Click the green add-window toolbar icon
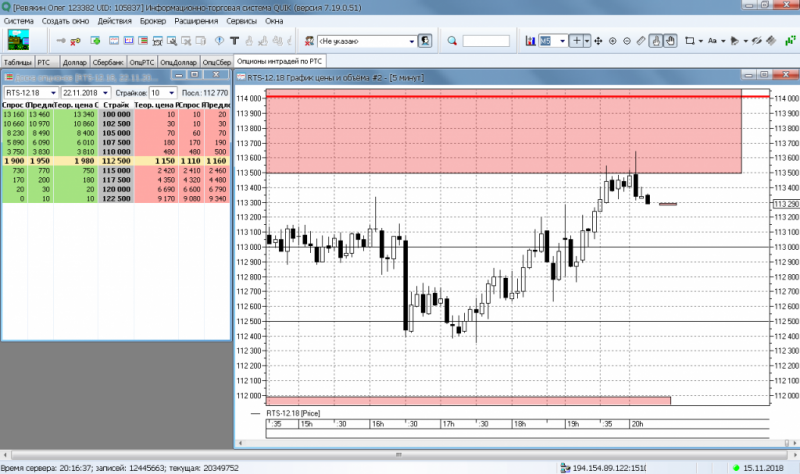800x474 pixels. click(95, 41)
